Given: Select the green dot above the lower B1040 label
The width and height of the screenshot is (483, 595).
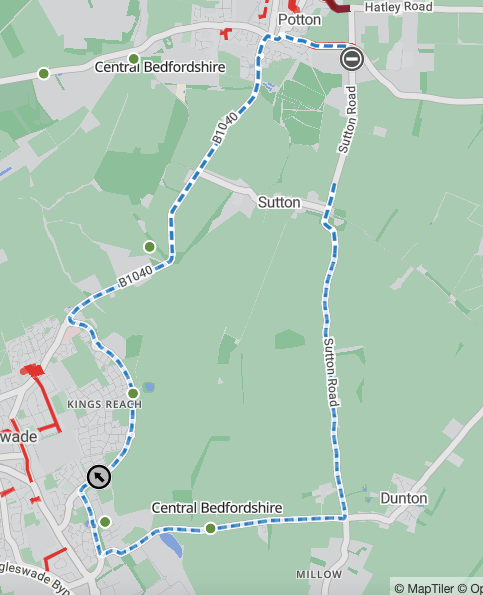Looking at the screenshot, I should [x=150, y=247].
